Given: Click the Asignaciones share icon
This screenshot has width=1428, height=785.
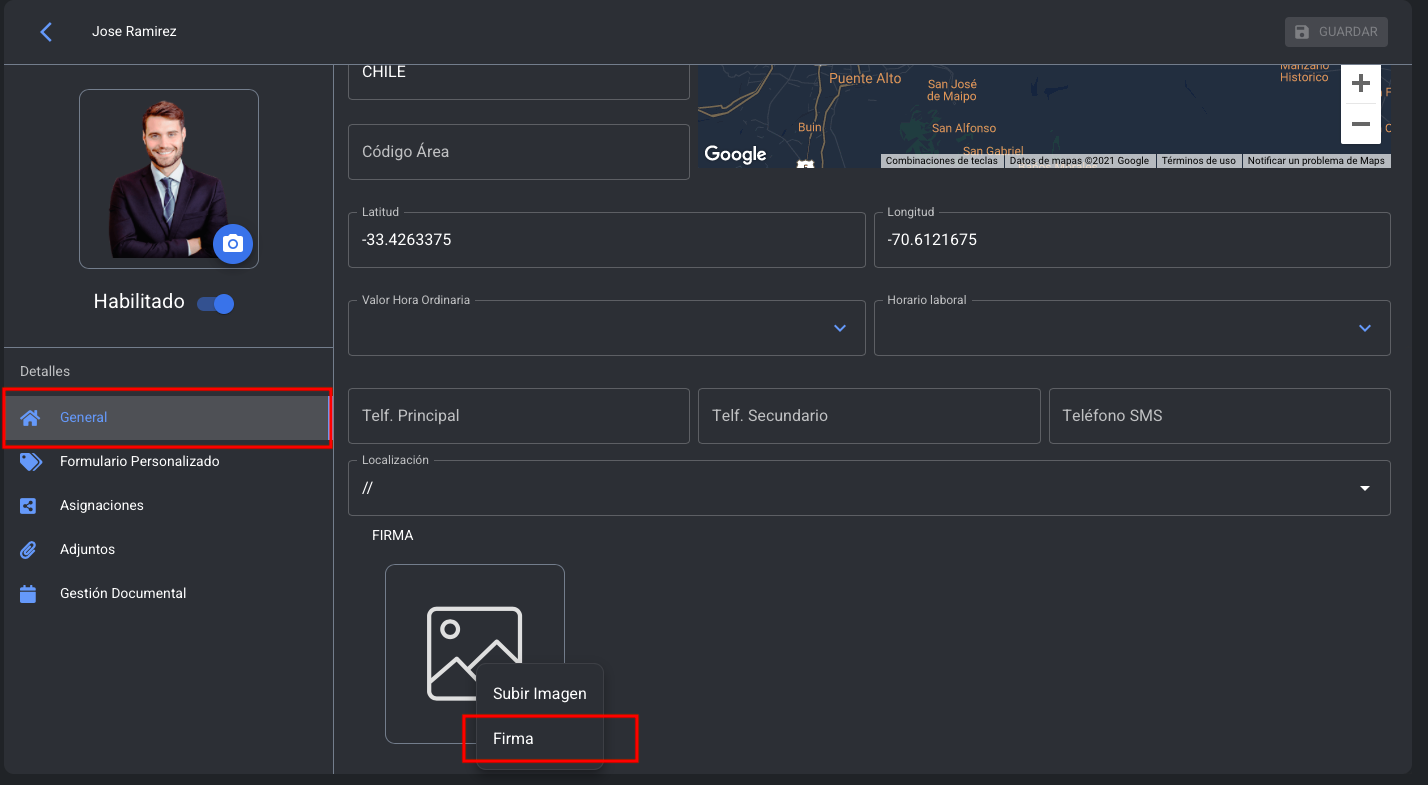Looking at the screenshot, I should click(x=28, y=506).
